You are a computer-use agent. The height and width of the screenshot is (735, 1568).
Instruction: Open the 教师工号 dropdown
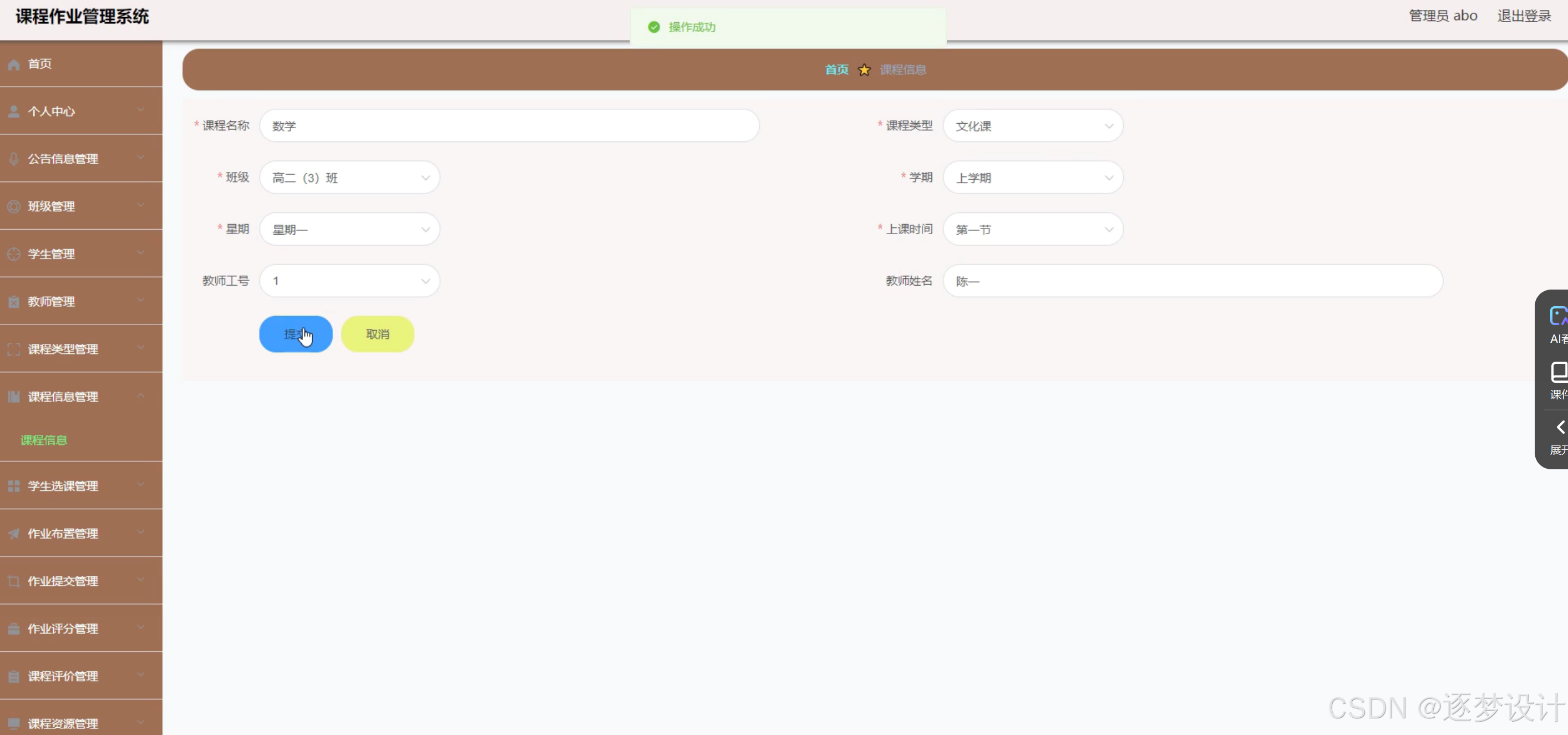(349, 281)
